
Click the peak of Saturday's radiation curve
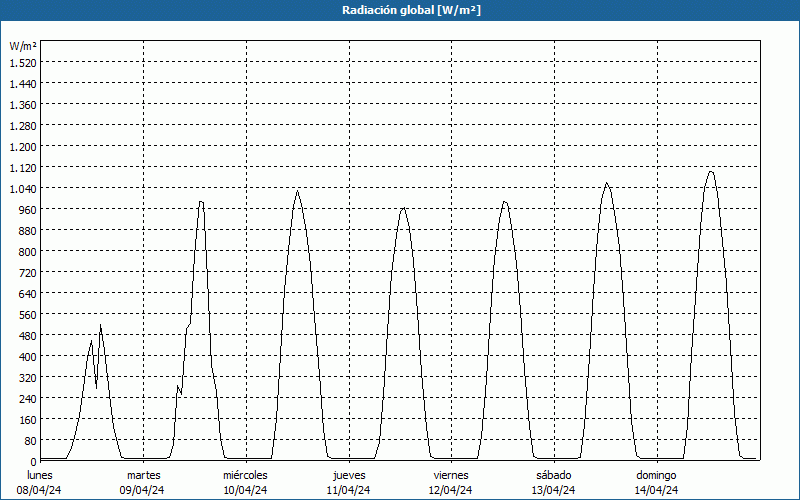(x=607, y=183)
